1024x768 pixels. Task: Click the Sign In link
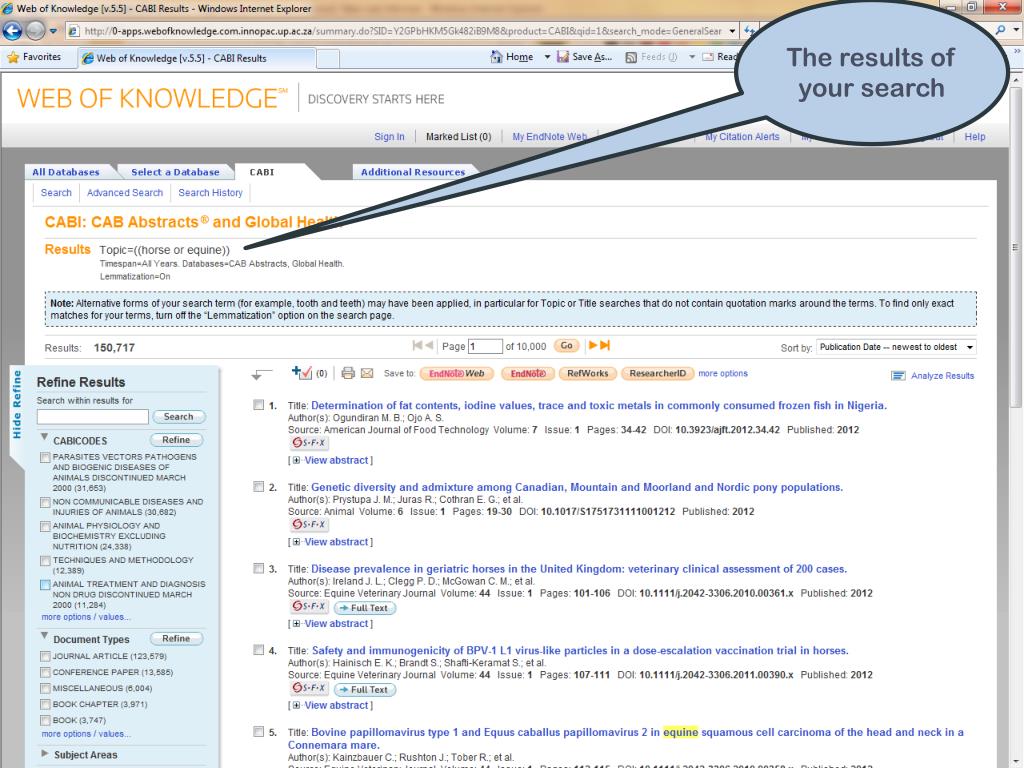389,136
